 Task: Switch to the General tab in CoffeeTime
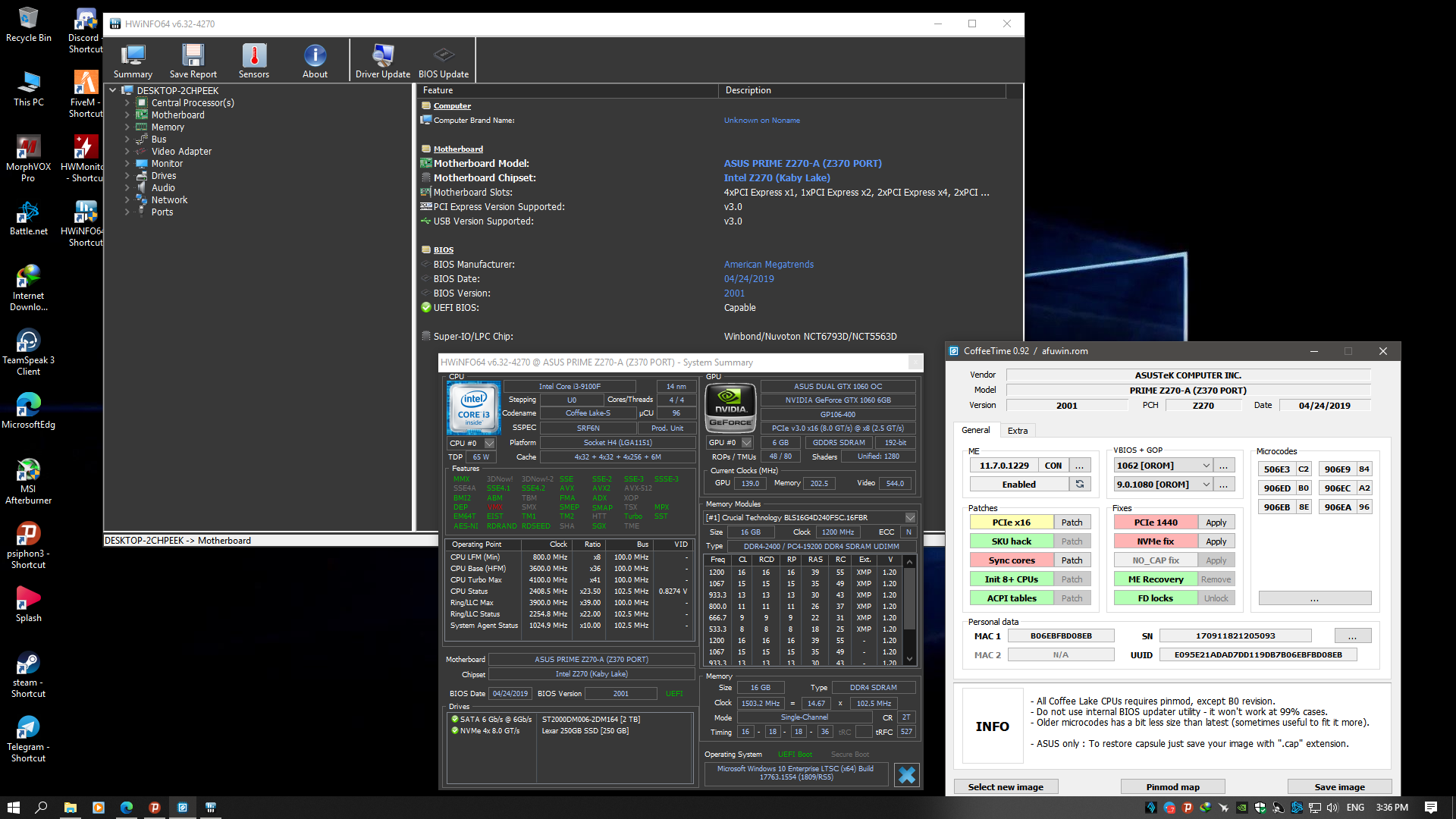(976, 430)
